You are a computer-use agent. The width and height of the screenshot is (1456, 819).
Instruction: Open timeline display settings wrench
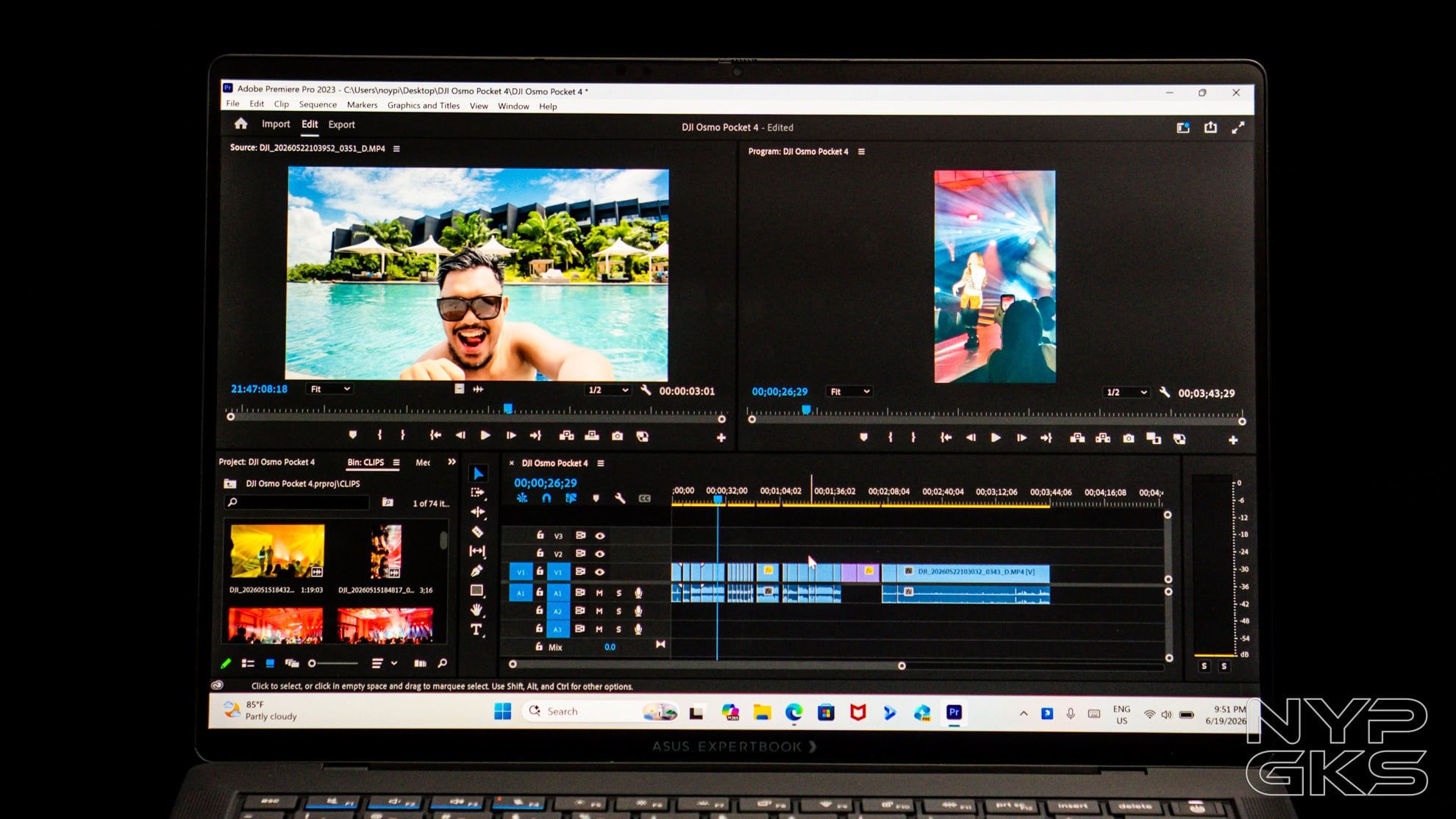pyautogui.click(x=620, y=498)
